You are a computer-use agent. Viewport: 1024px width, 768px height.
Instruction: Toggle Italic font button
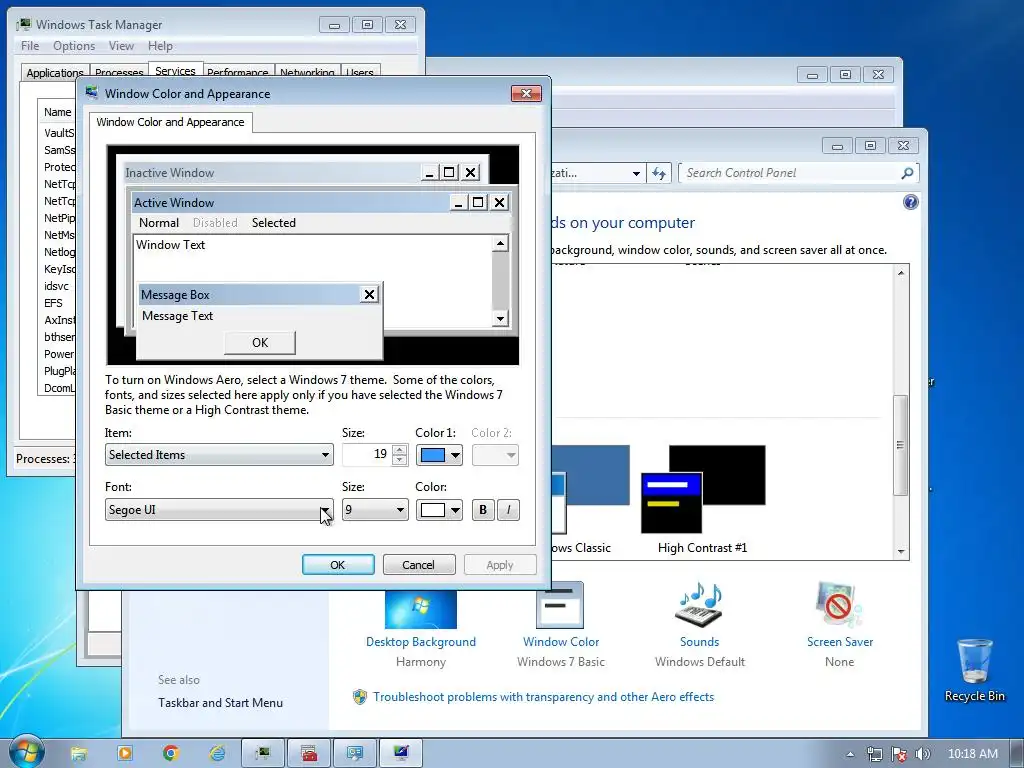click(509, 510)
